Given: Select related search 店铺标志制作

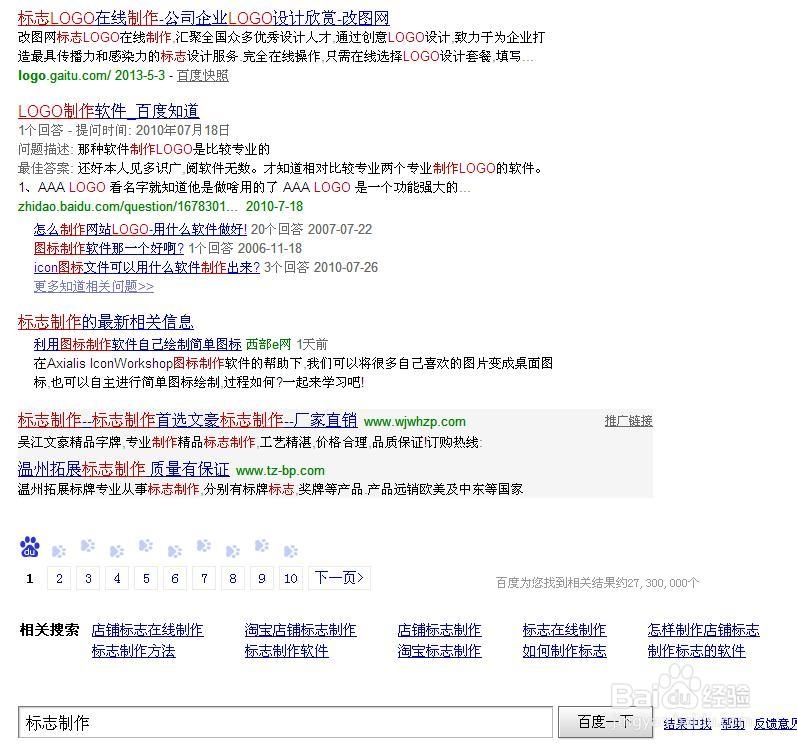Looking at the screenshot, I should (439, 630).
